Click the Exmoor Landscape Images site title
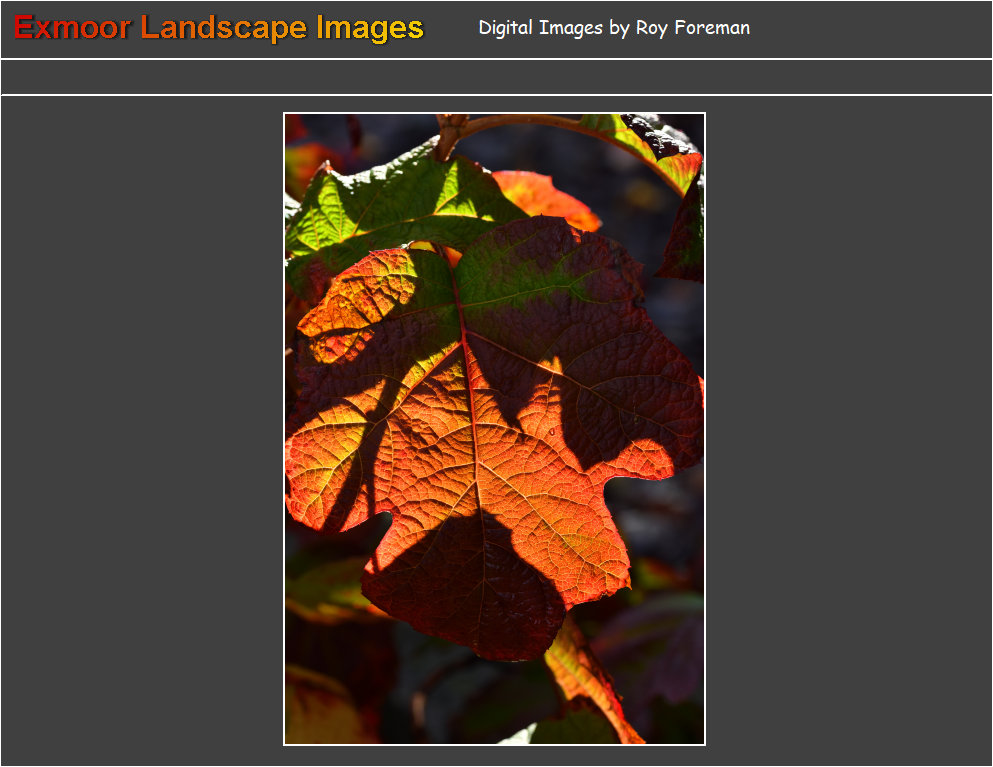 [x=218, y=28]
